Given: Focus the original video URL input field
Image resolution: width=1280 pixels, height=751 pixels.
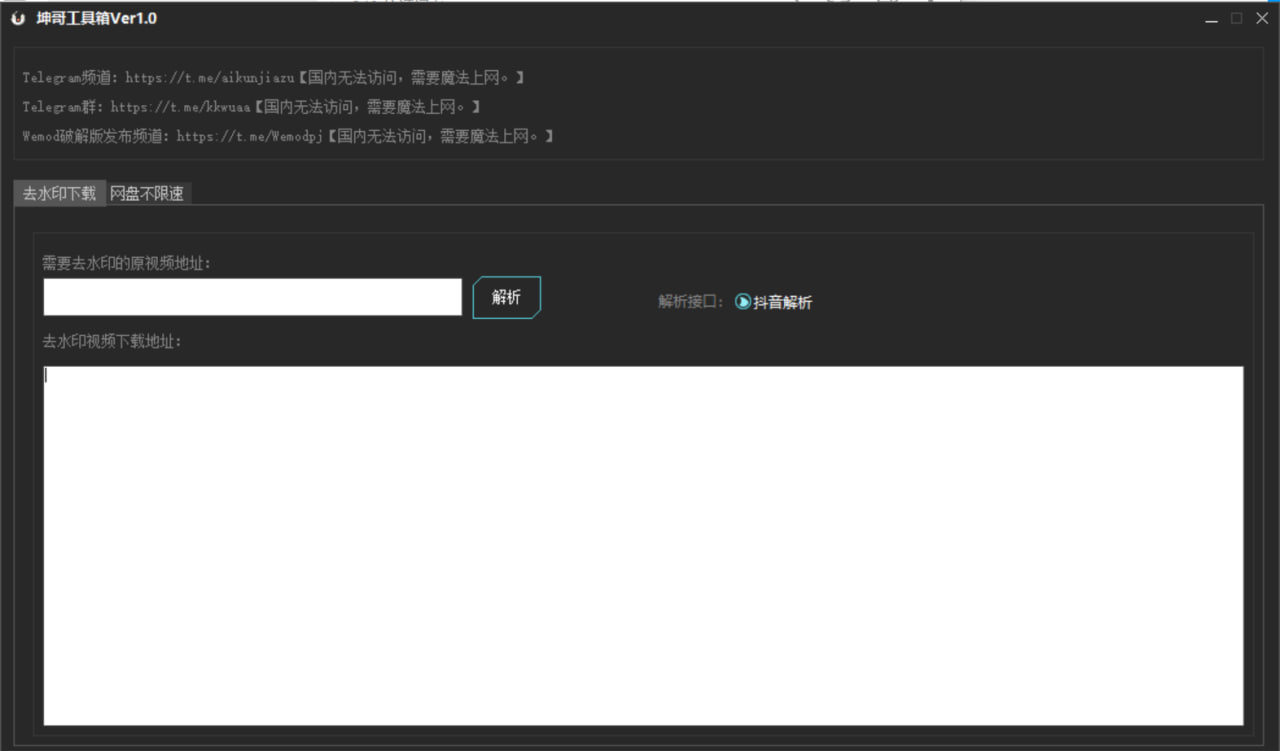Looking at the screenshot, I should (253, 297).
